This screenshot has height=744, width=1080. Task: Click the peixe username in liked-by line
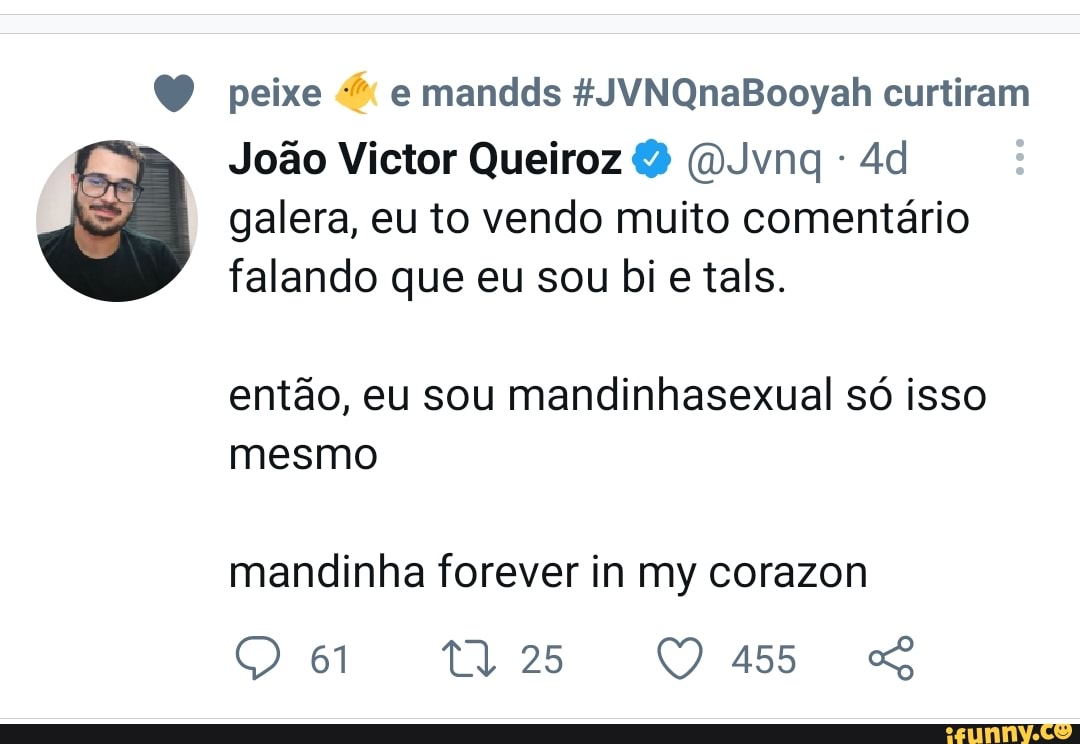click(275, 94)
